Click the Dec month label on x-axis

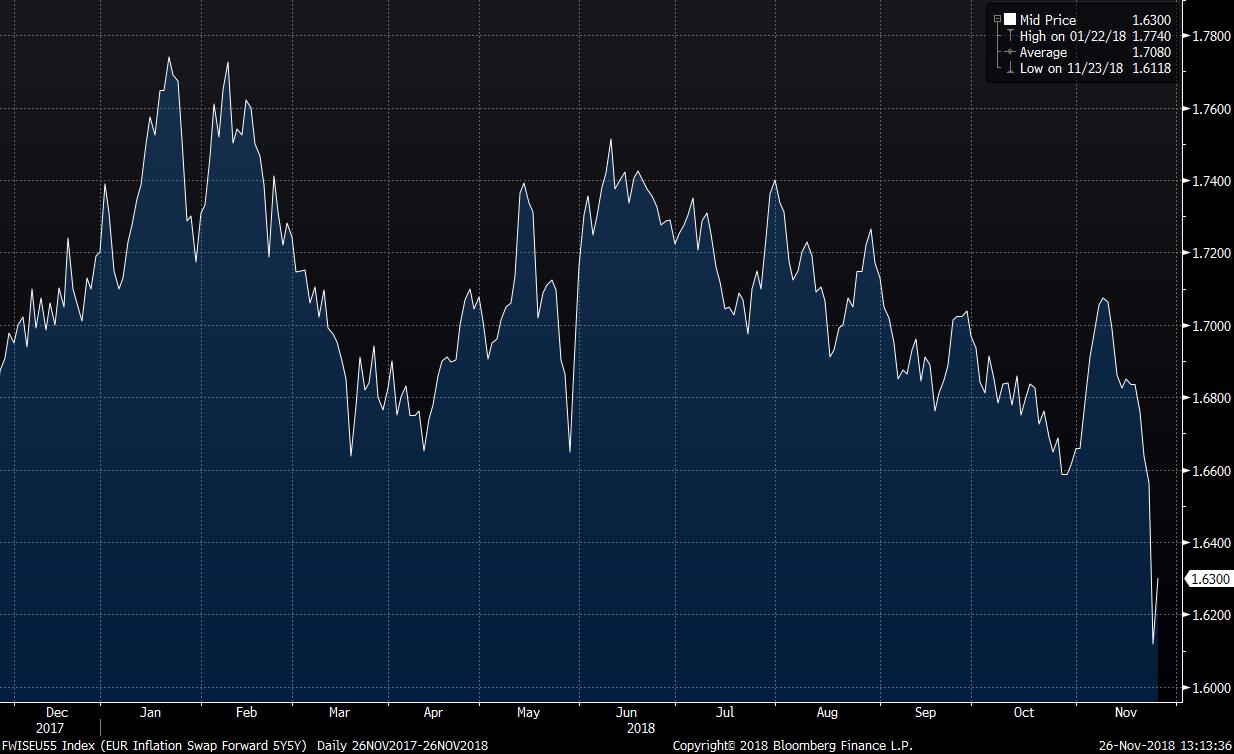(x=57, y=713)
